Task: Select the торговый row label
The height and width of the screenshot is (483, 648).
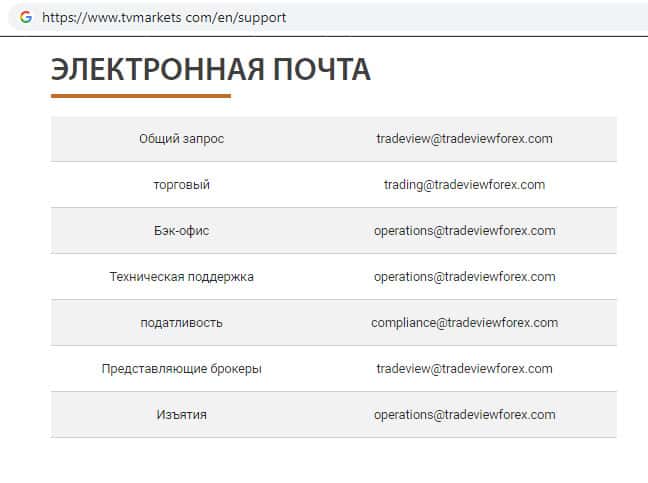Action: click(x=181, y=185)
